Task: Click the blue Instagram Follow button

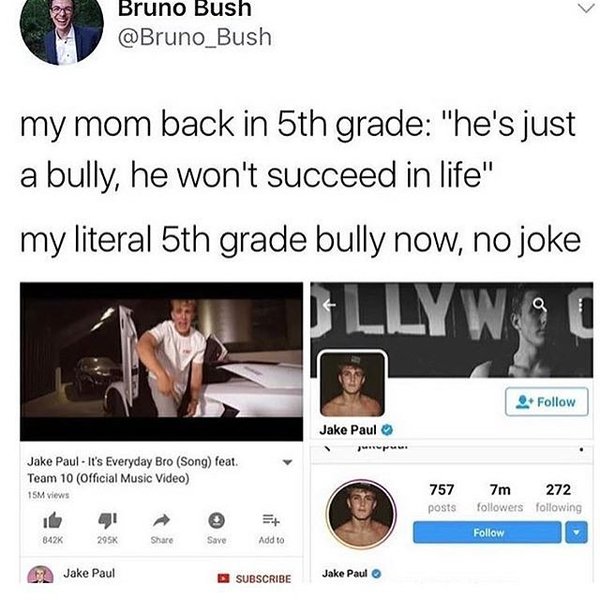Action: [x=487, y=532]
